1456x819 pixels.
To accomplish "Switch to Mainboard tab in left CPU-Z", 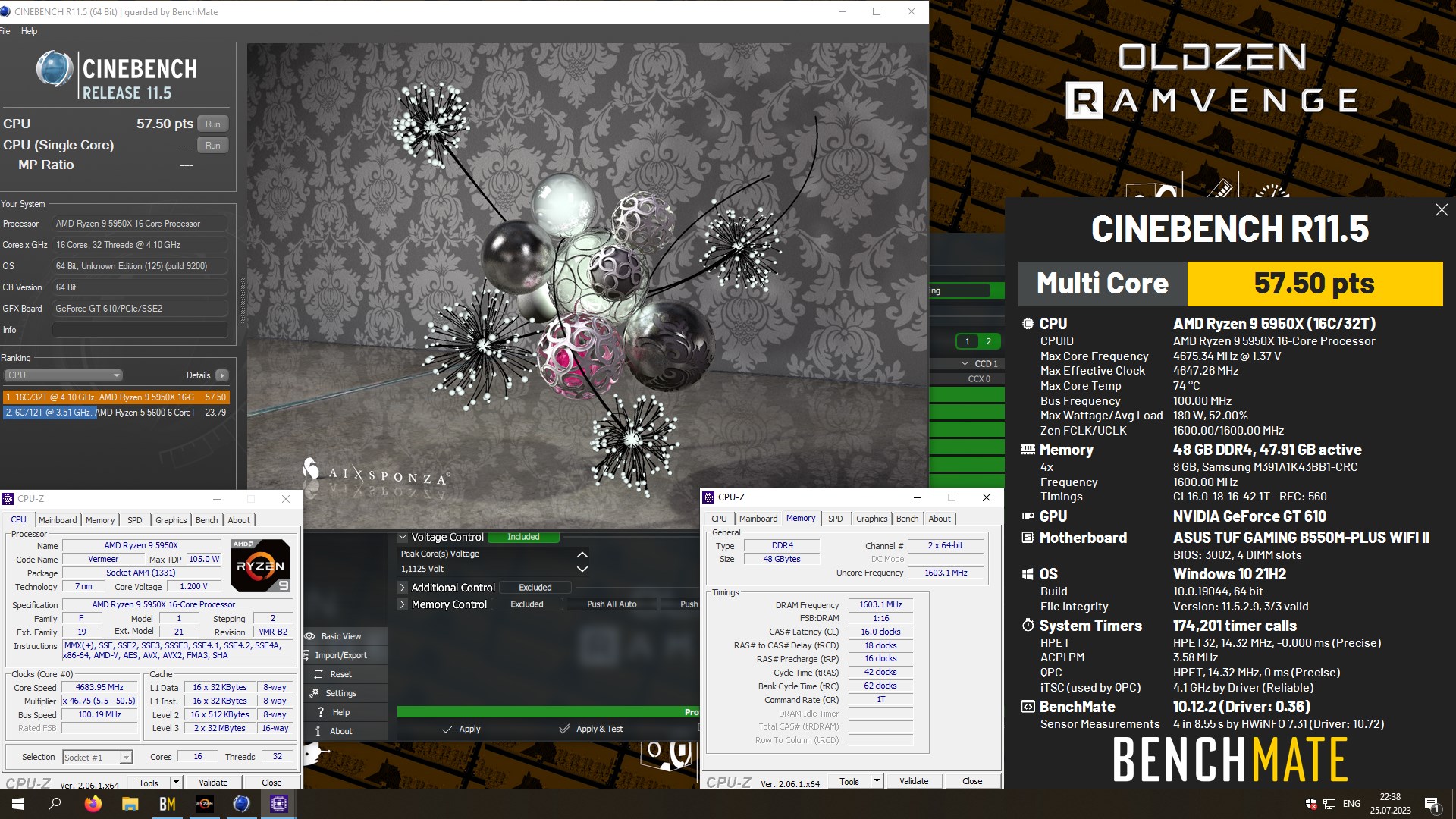I will pyautogui.click(x=58, y=520).
